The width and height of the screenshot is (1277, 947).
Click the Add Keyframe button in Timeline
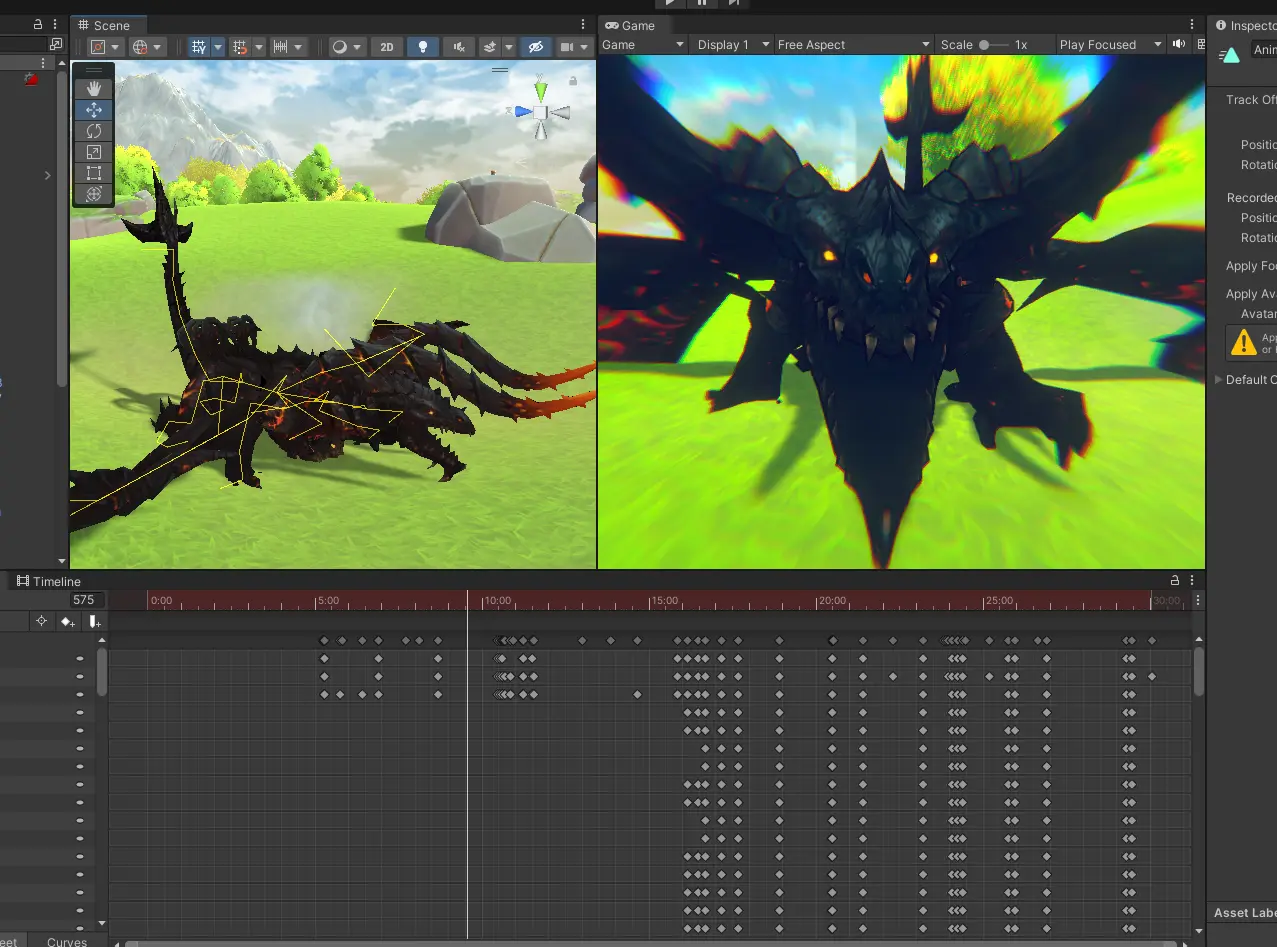pyautogui.click(x=67, y=622)
